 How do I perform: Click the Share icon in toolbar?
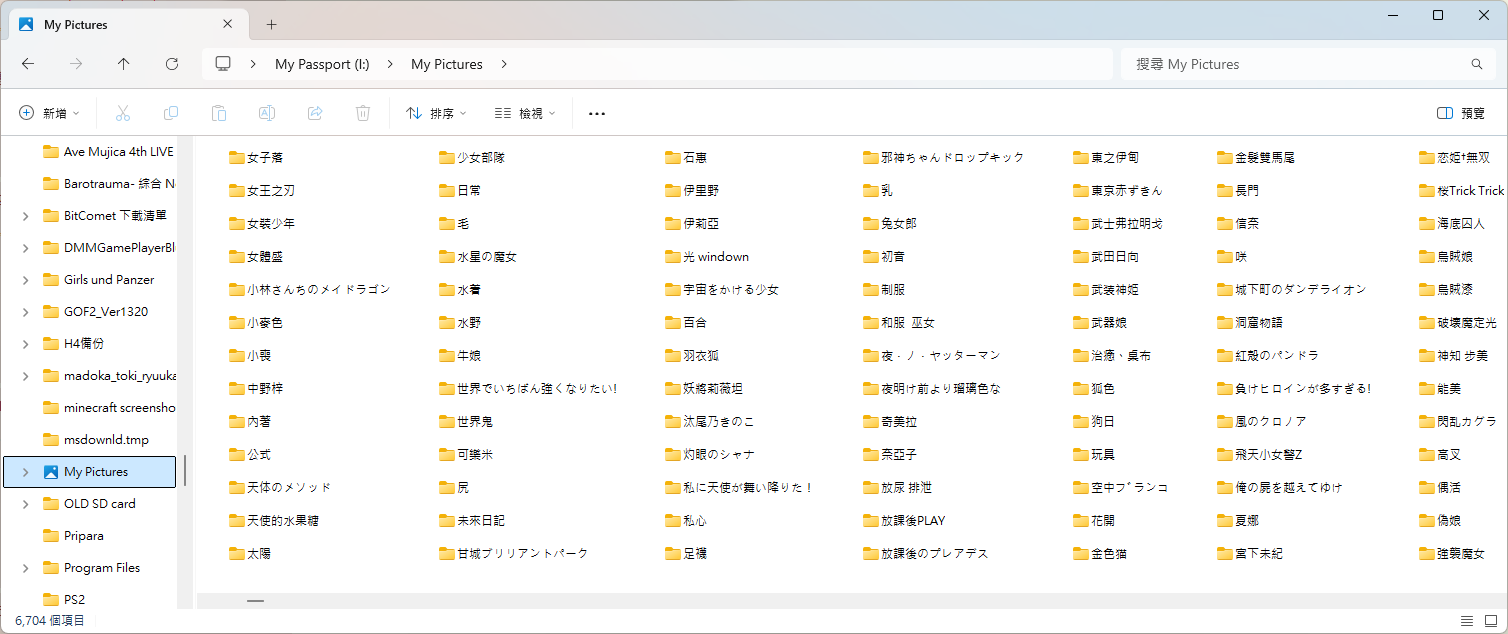pyautogui.click(x=315, y=114)
